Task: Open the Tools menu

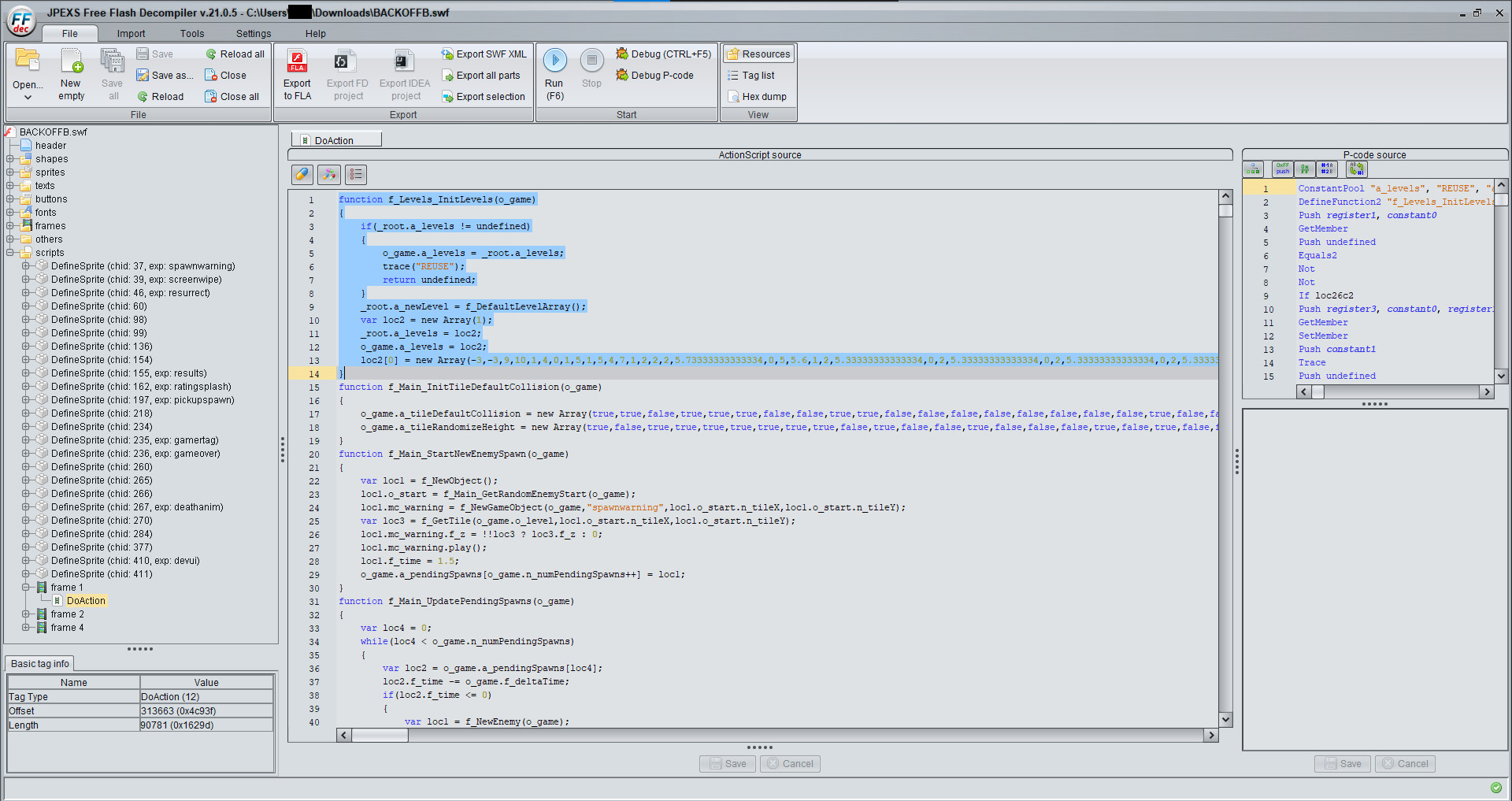Action: 191,33
